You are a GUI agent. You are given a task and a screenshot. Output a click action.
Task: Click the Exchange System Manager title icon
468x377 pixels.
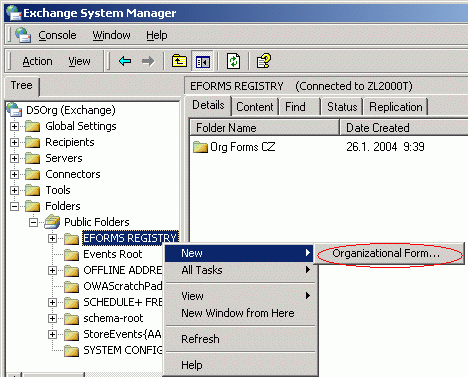point(13,13)
